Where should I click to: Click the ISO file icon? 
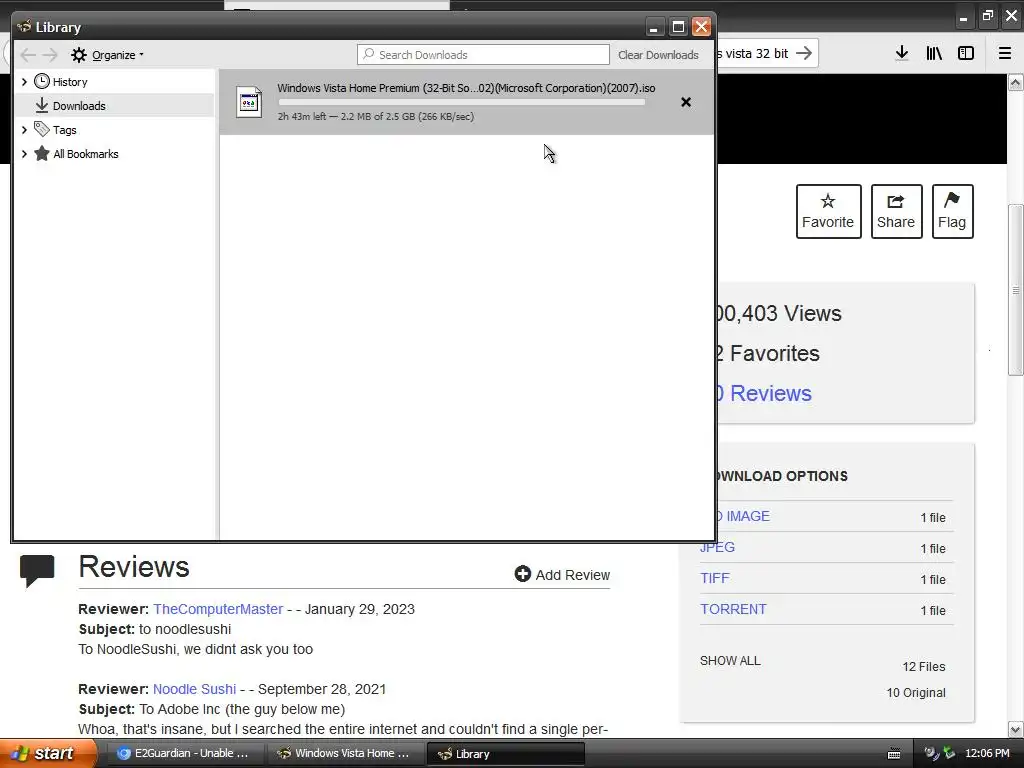pos(249,103)
